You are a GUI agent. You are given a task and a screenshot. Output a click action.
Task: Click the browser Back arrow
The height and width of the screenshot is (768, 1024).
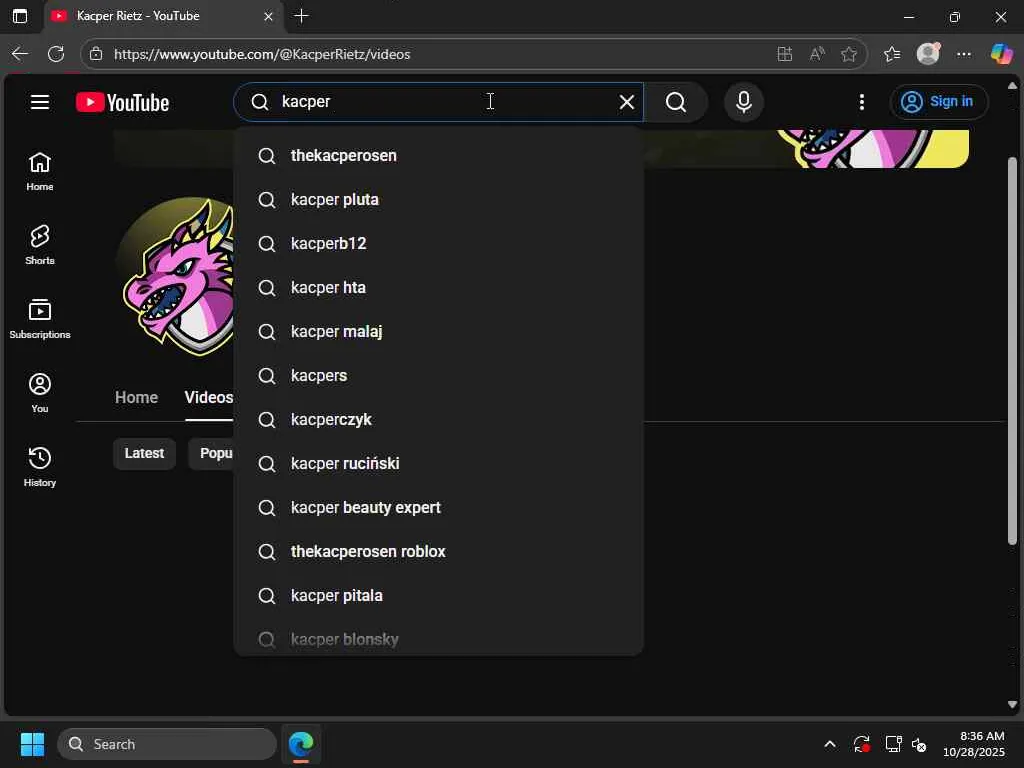click(x=20, y=54)
